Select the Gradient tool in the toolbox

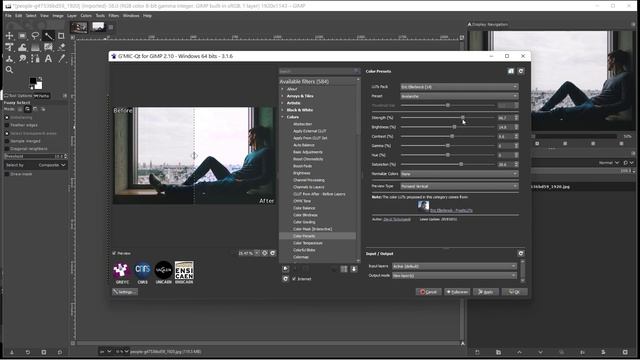(x=35, y=47)
